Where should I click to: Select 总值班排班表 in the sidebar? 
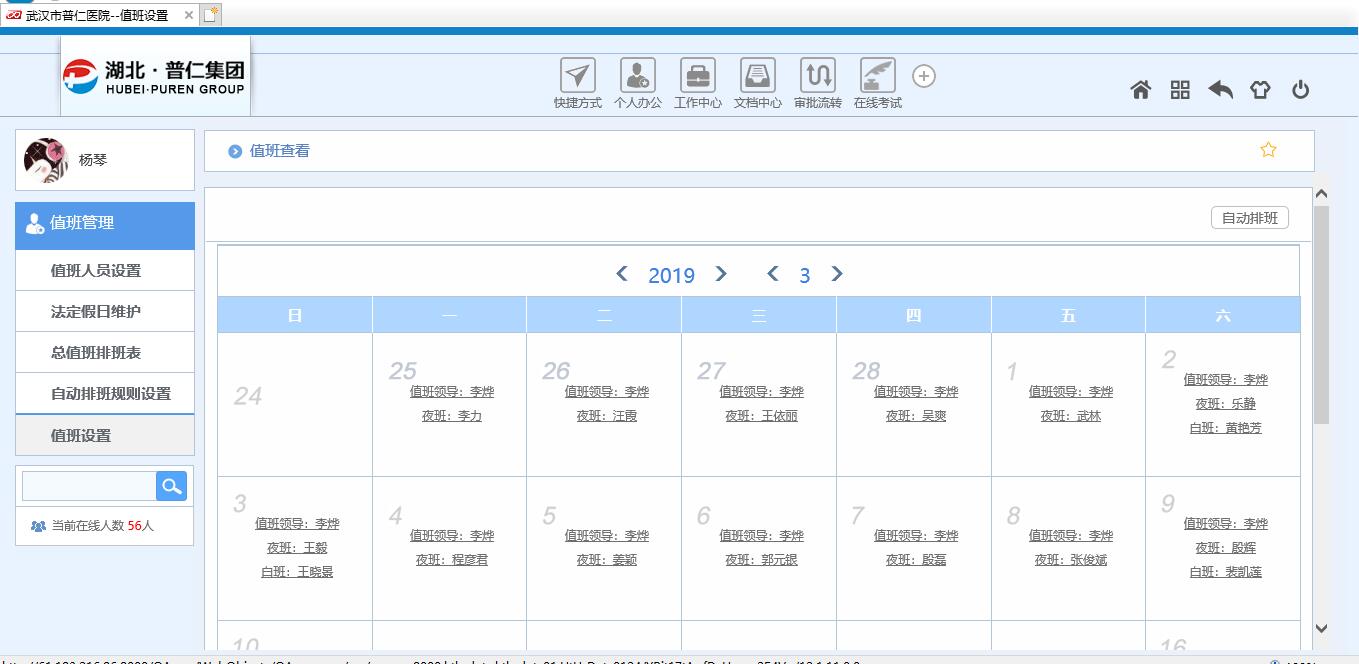coord(96,353)
